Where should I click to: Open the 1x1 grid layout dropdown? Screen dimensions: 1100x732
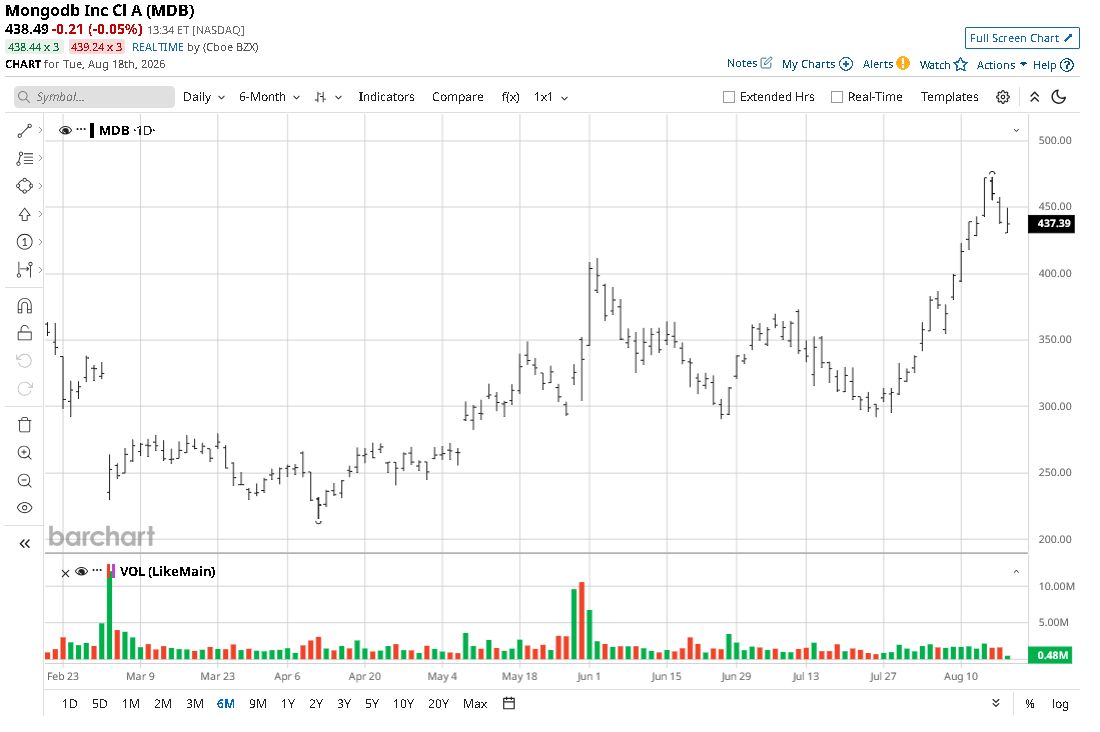[551, 97]
